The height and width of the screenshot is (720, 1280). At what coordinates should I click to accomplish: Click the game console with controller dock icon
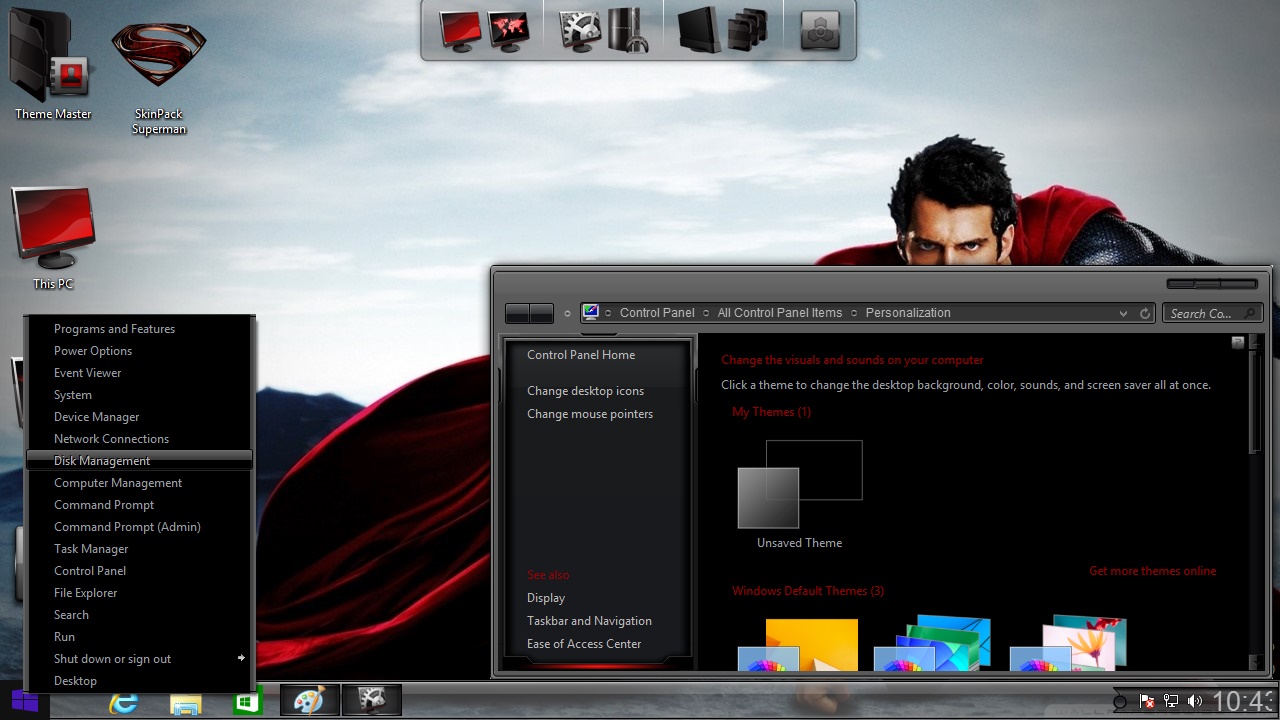pyautogui.click(x=626, y=31)
